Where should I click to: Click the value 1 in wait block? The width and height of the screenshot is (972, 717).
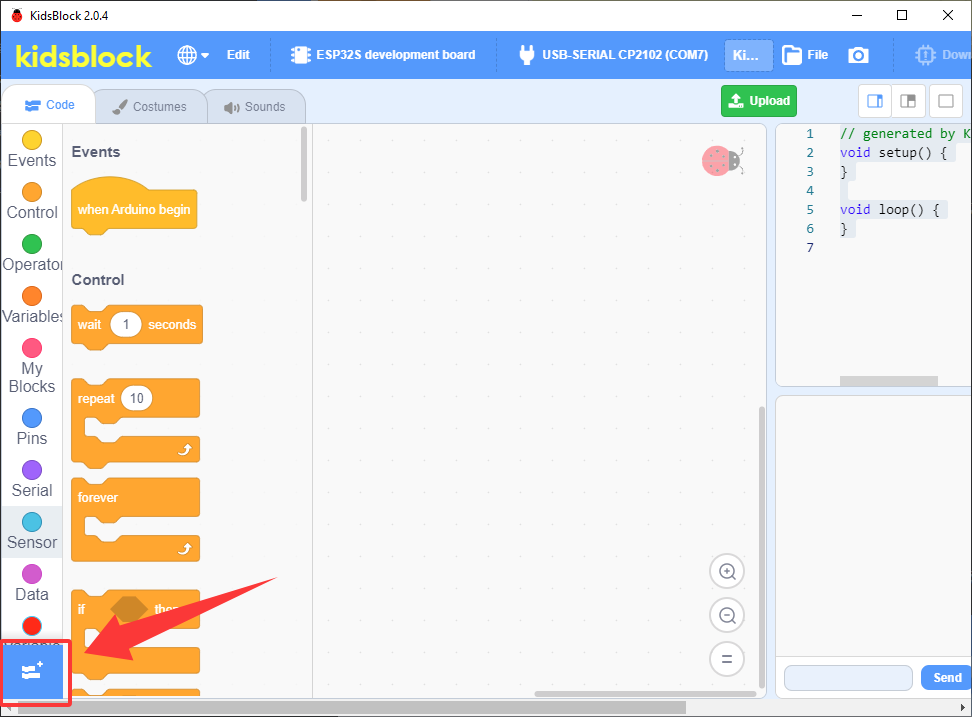point(126,325)
